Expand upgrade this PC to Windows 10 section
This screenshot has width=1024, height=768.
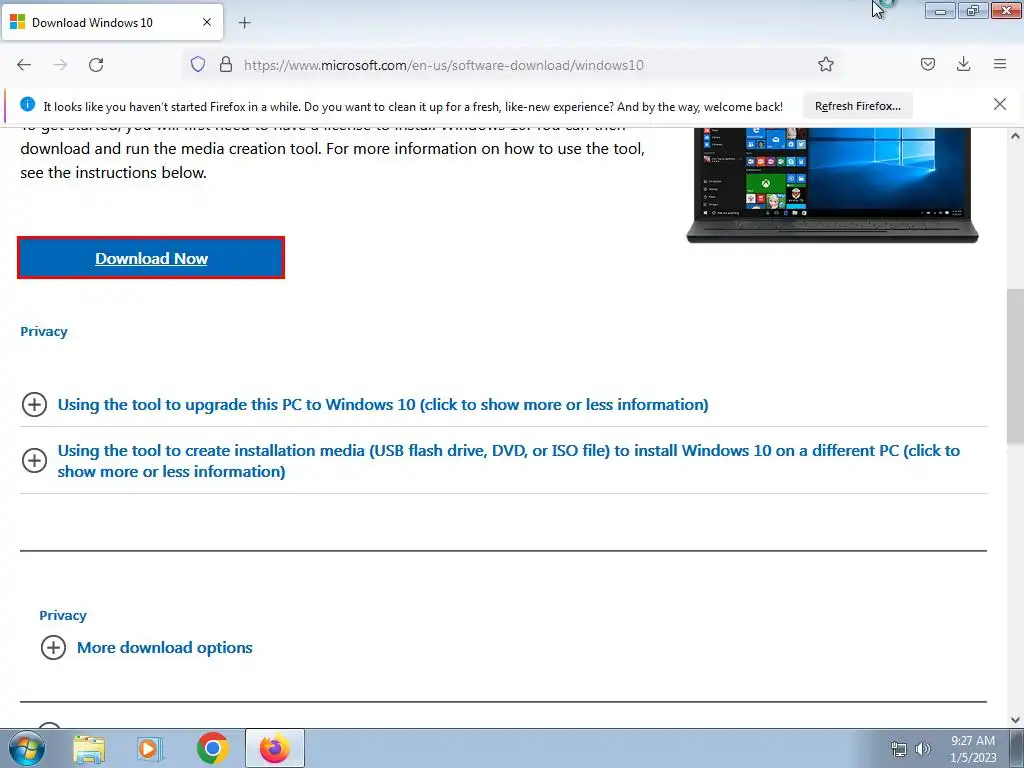click(383, 405)
